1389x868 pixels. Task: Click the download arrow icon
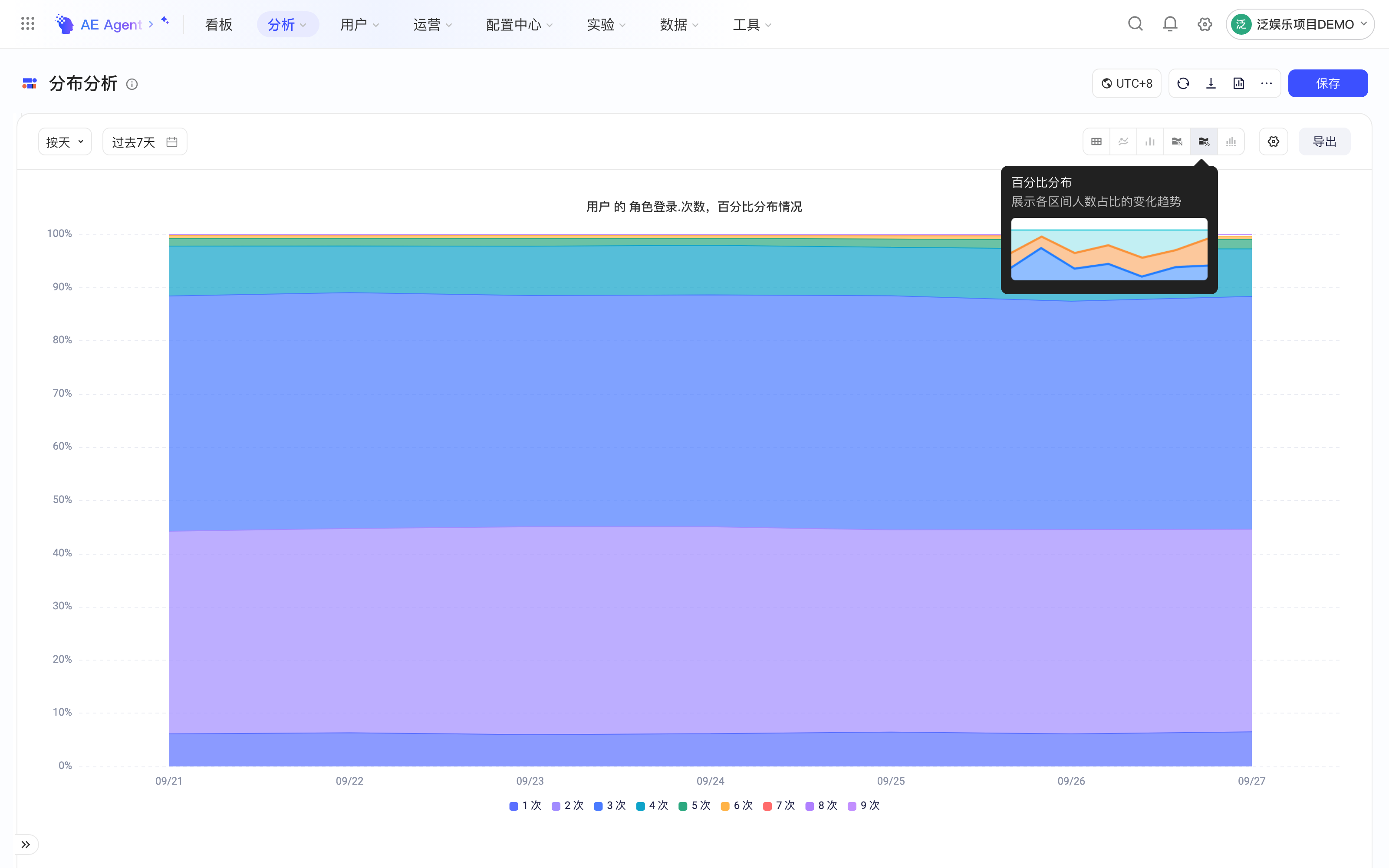point(1211,84)
